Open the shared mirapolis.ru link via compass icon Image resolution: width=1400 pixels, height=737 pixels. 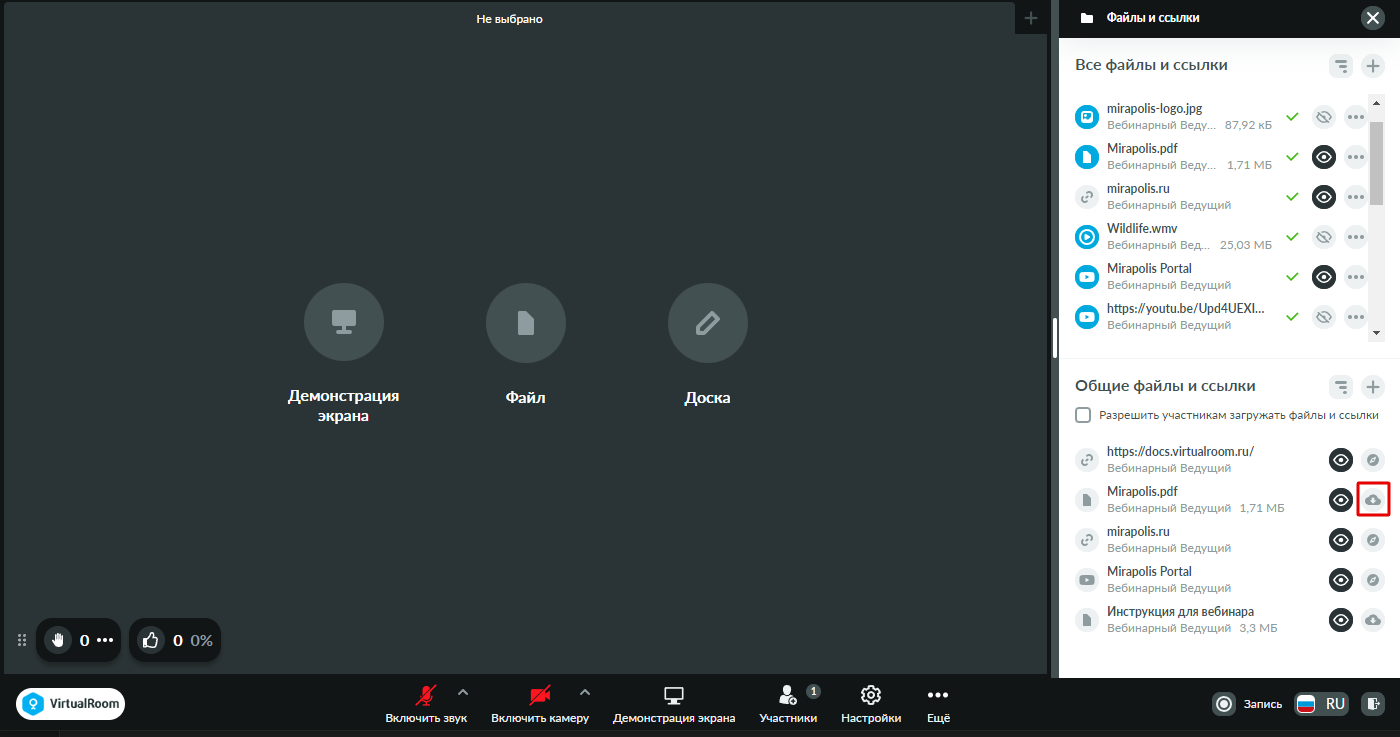[x=1373, y=540]
